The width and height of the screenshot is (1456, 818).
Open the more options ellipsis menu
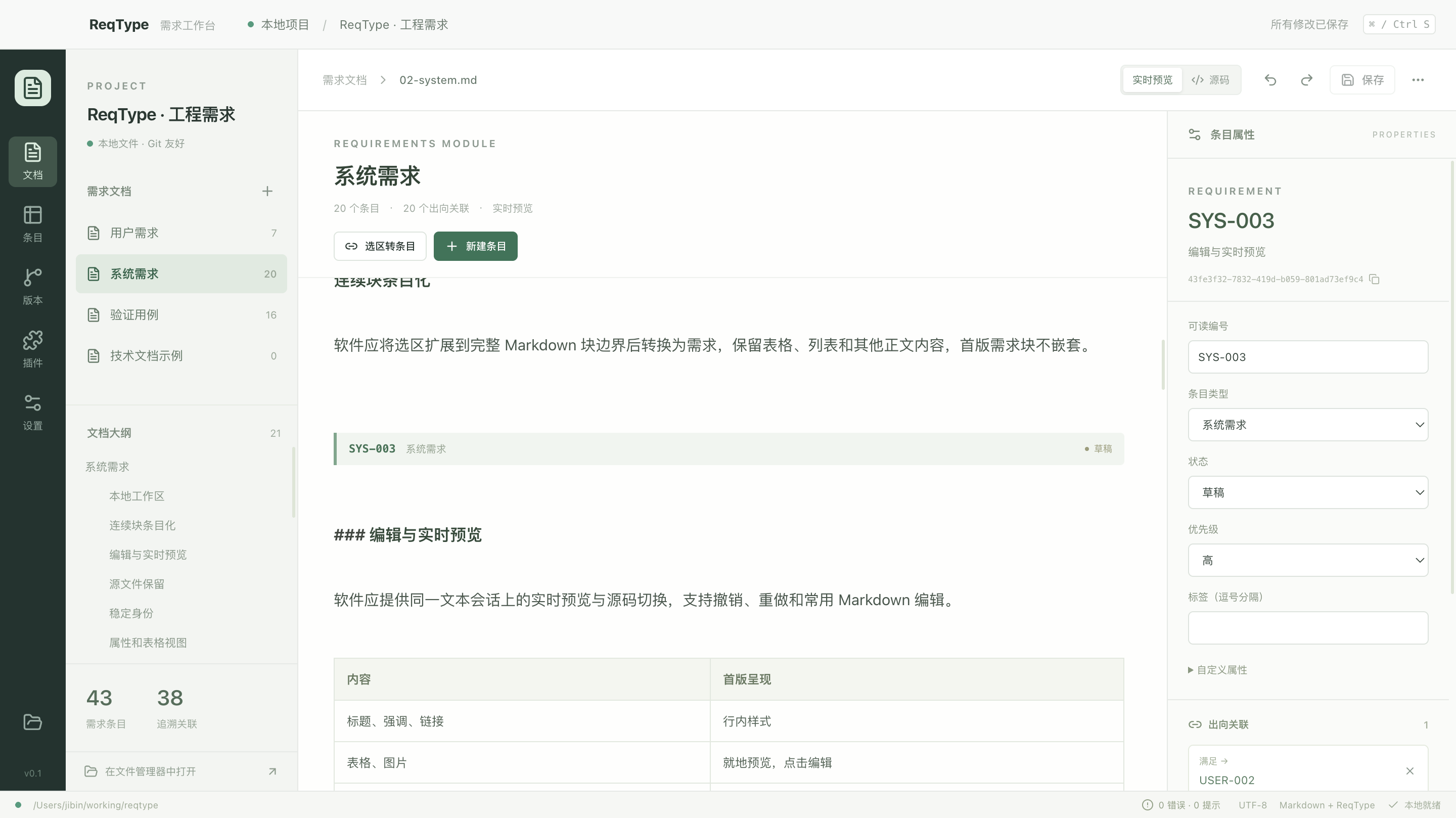click(1418, 80)
